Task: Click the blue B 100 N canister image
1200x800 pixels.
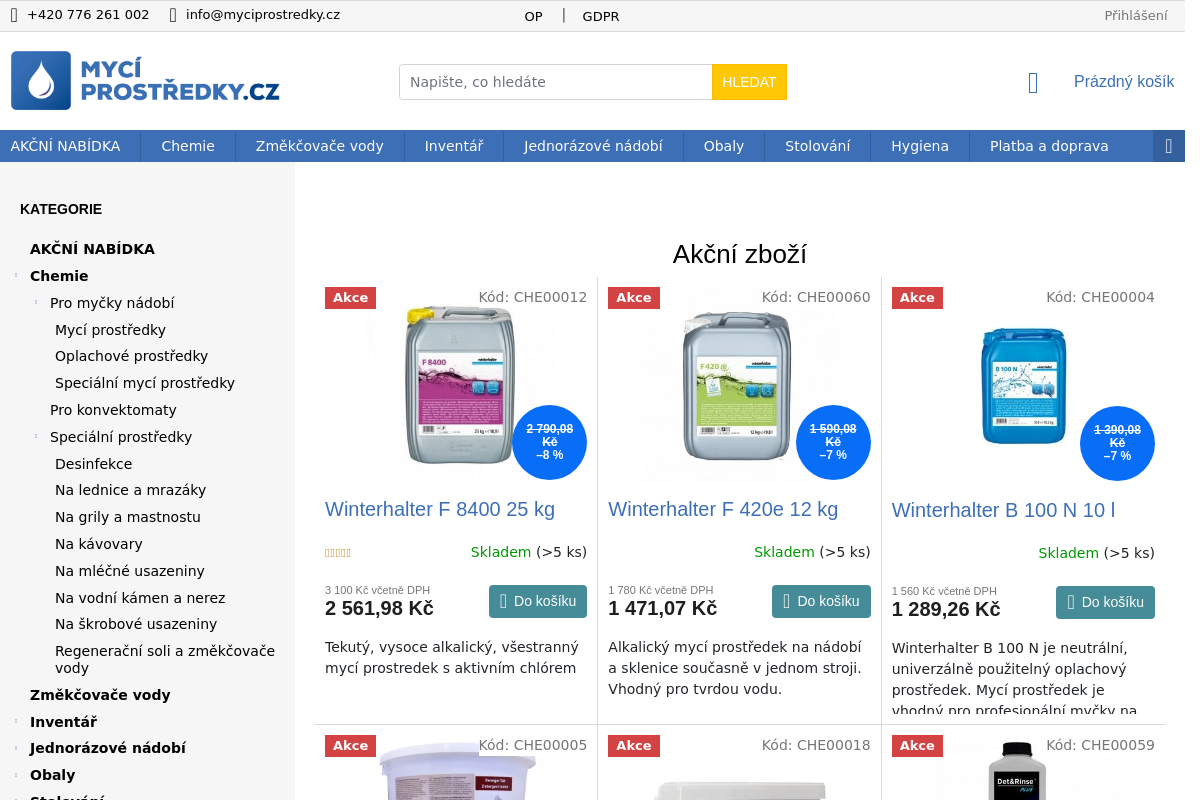Action: [1023, 385]
